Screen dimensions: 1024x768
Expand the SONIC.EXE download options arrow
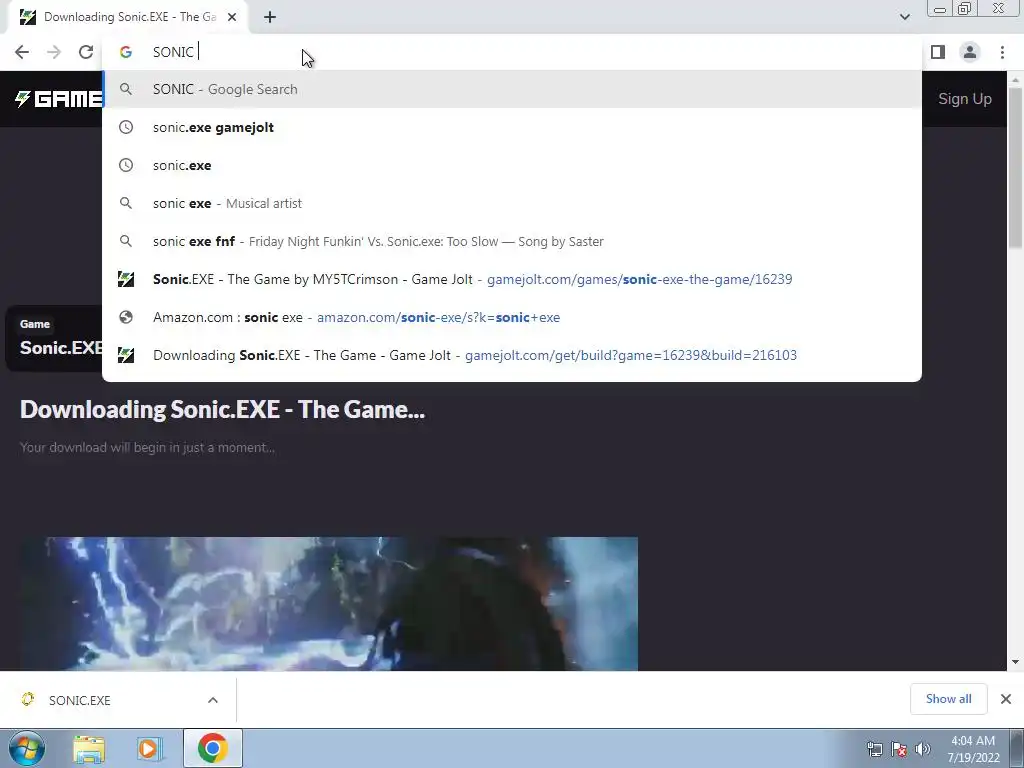pyautogui.click(x=213, y=700)
